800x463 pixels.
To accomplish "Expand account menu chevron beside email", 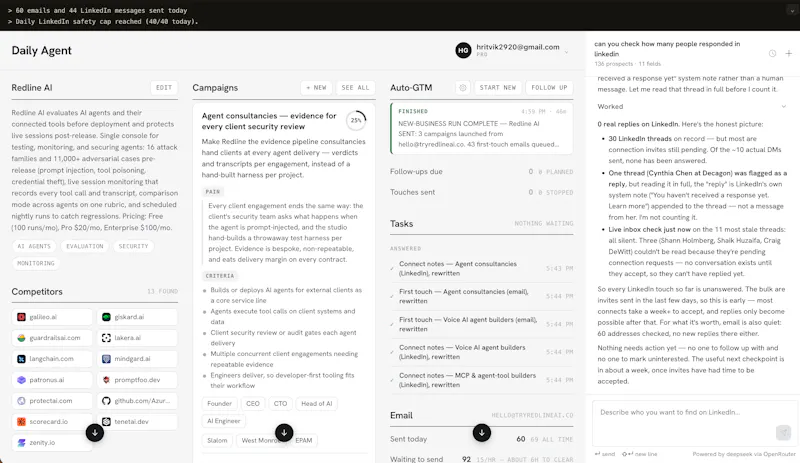I will [566, 52].
